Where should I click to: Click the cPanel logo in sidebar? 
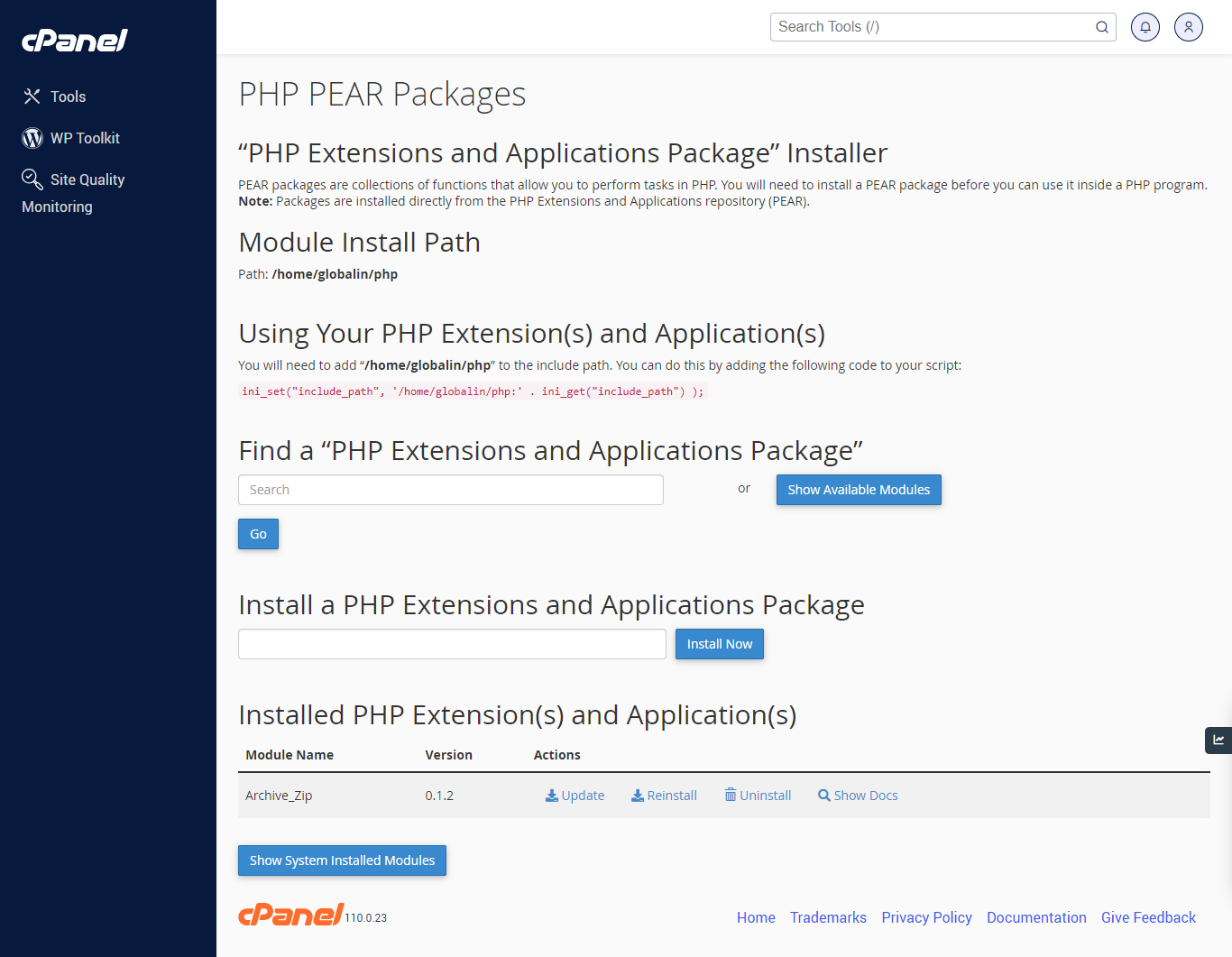(x=75, y=41)
